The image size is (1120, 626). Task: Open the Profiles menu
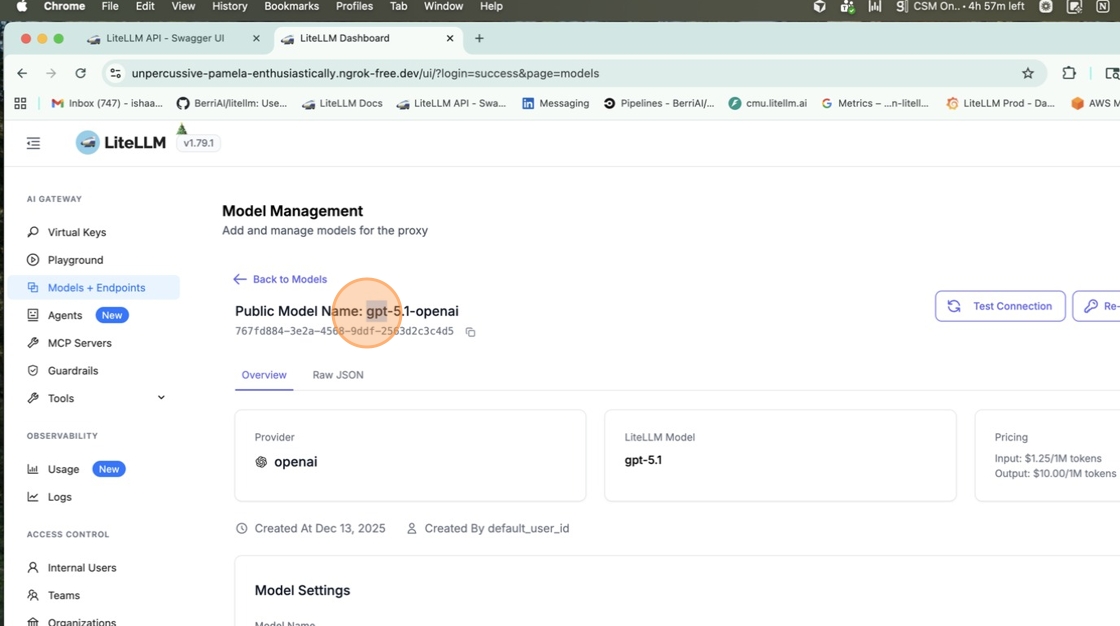354,6
